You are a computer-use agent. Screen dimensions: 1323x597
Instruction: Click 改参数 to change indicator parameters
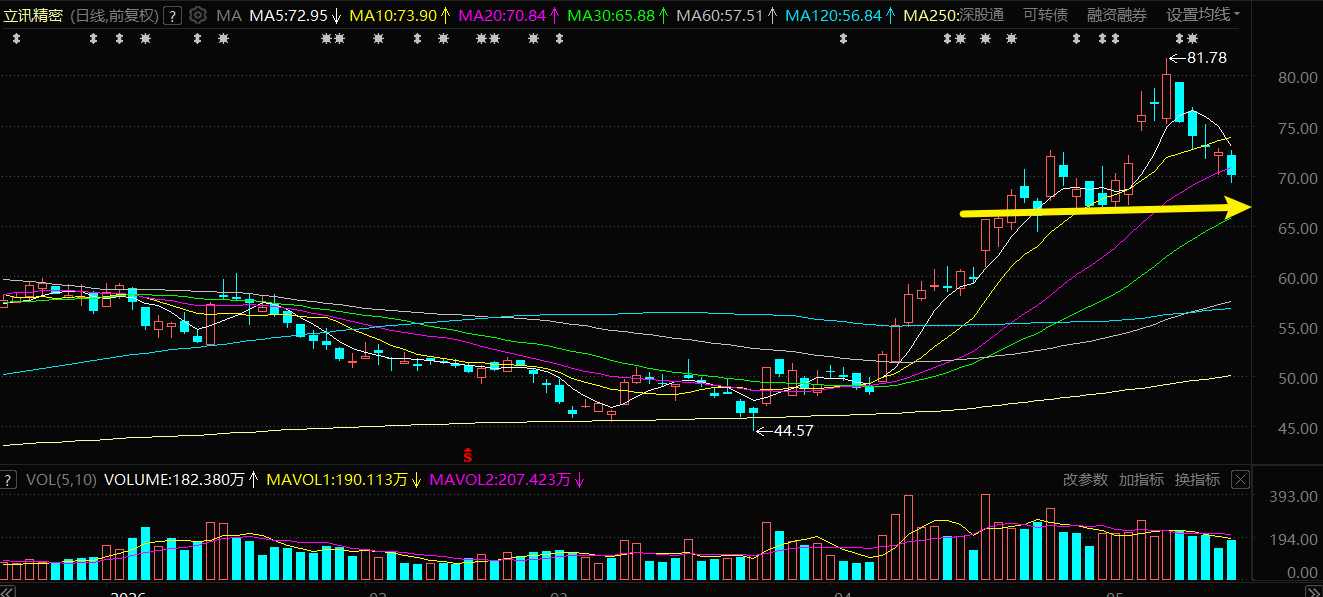click(x=1085, y=480)
